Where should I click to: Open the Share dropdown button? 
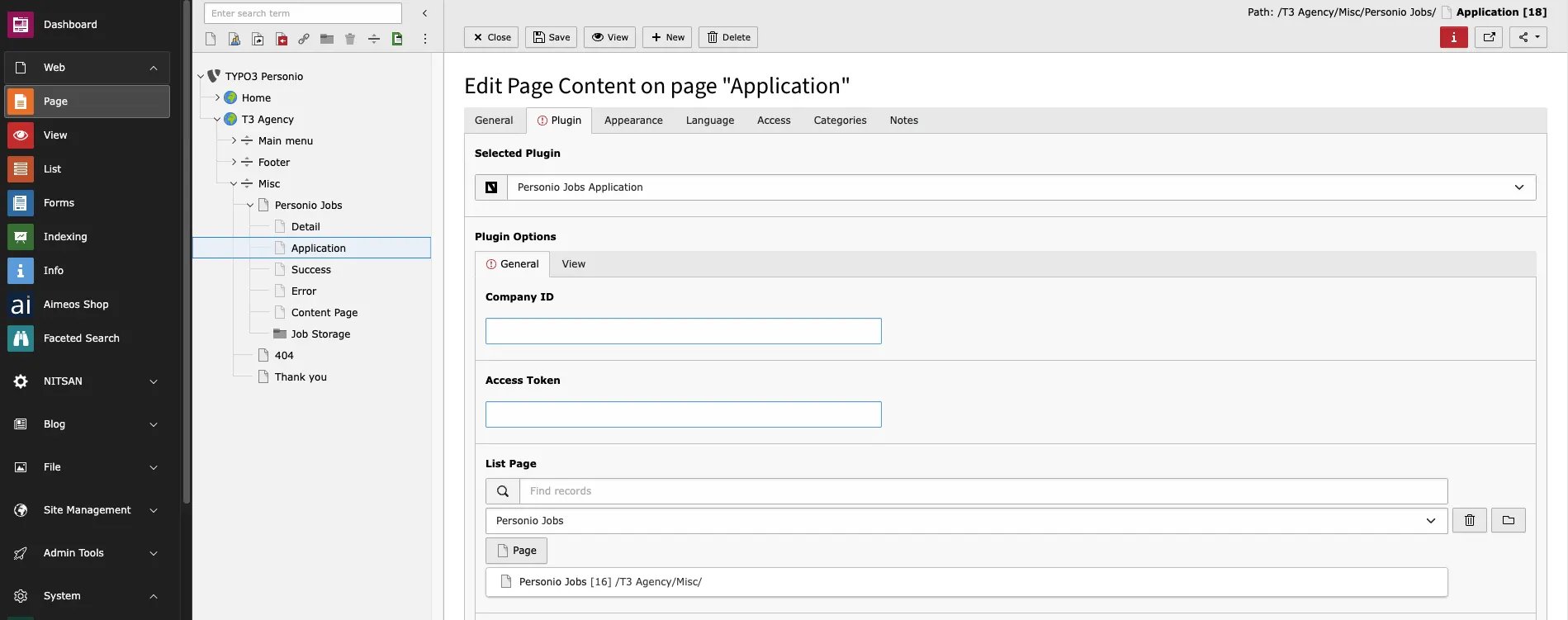[x=1528, y=37]
